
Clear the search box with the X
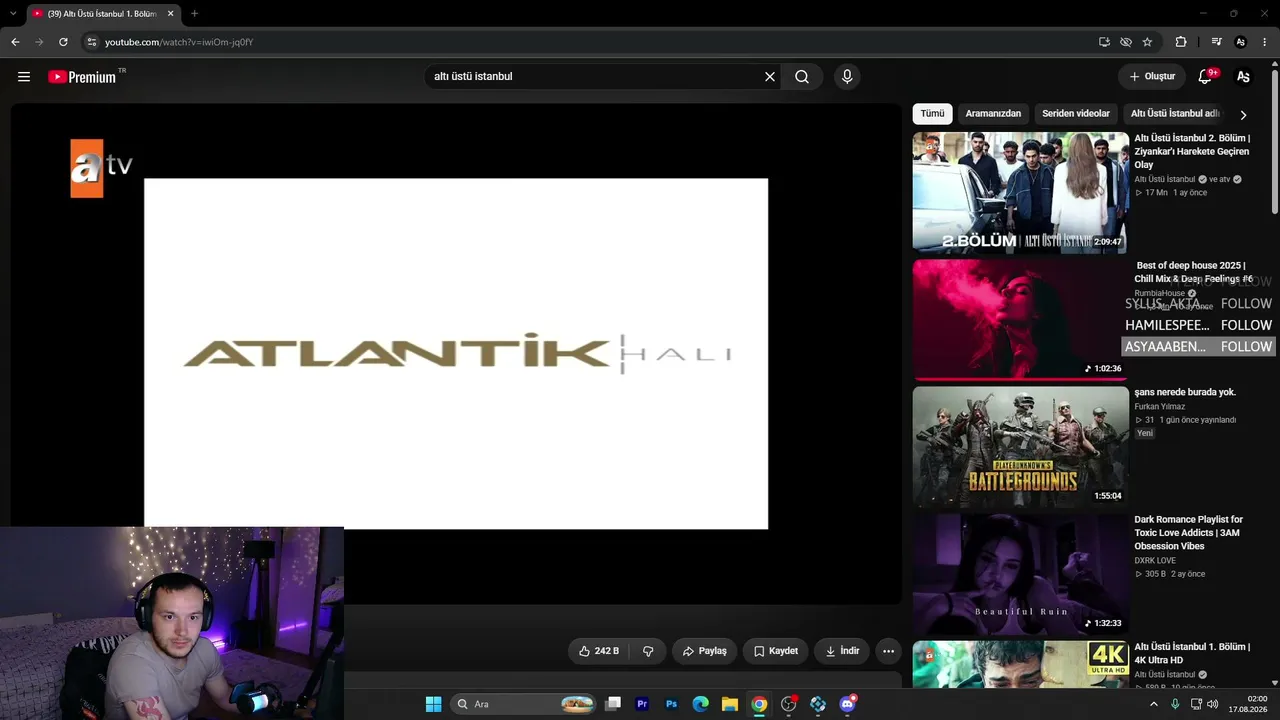coord(770,77)
